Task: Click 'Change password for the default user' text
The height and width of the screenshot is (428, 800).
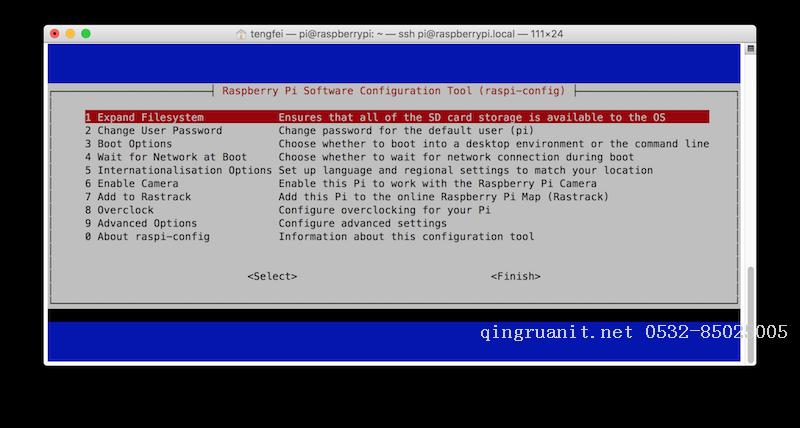Action: [x=406, y=131]
